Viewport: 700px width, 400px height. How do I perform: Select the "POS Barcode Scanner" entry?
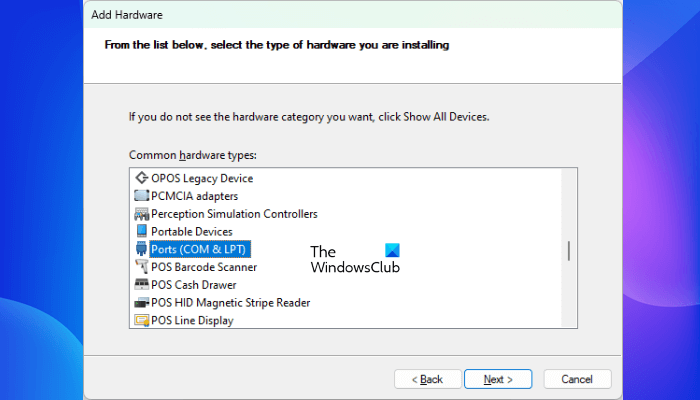[204, 267]
